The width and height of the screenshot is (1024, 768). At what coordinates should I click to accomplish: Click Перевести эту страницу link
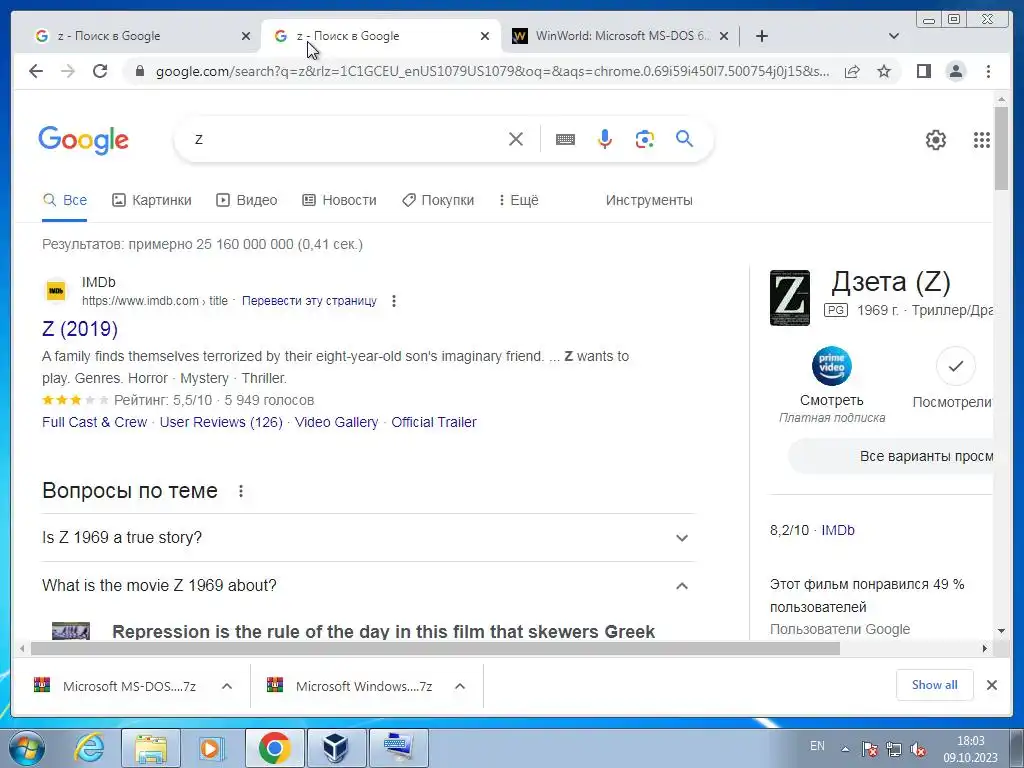click(310, 301)
